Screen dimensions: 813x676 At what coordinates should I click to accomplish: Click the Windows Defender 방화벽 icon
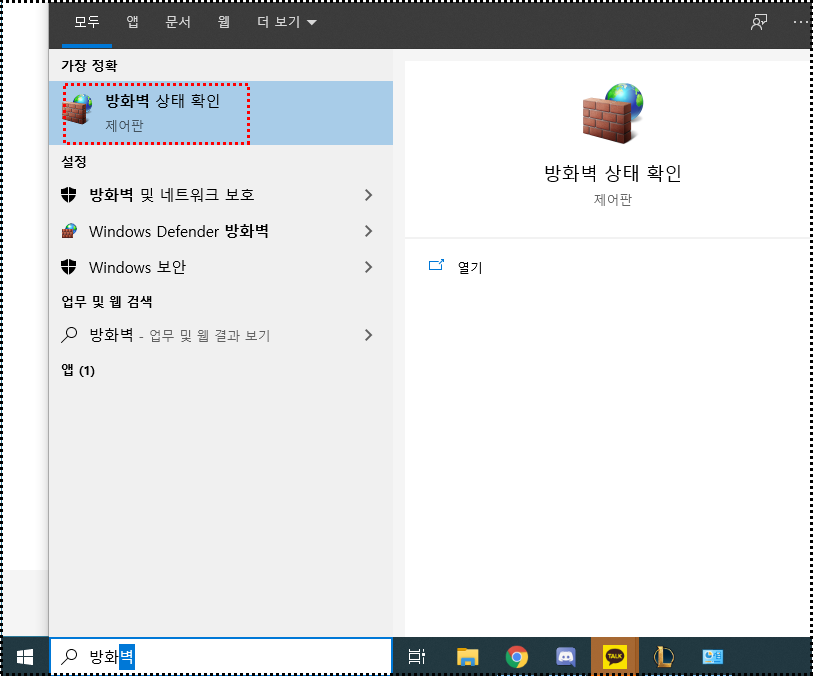[x=69, y=231]
